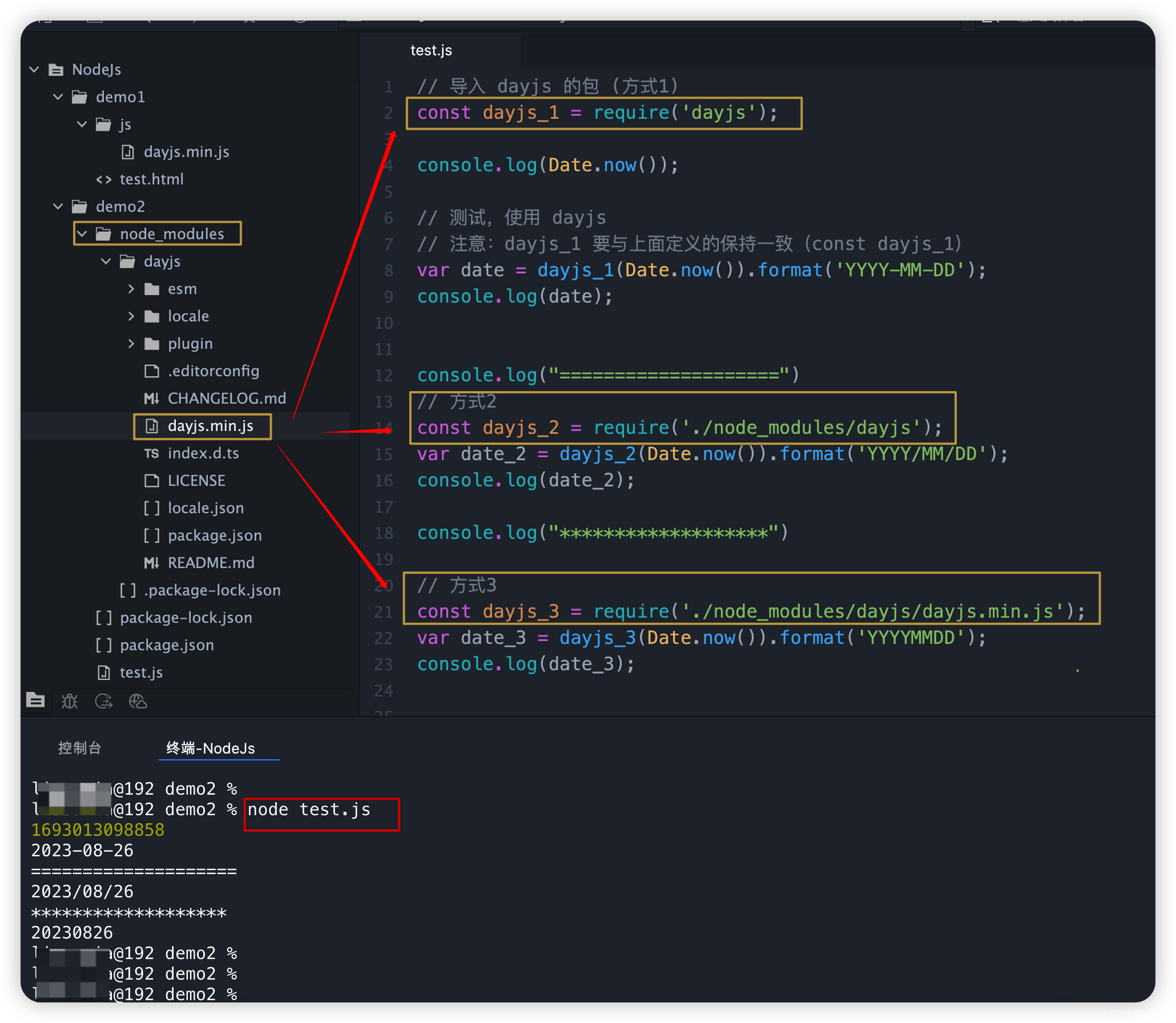
Task: Click terminal output 20230826
Action: coord(72,933)
